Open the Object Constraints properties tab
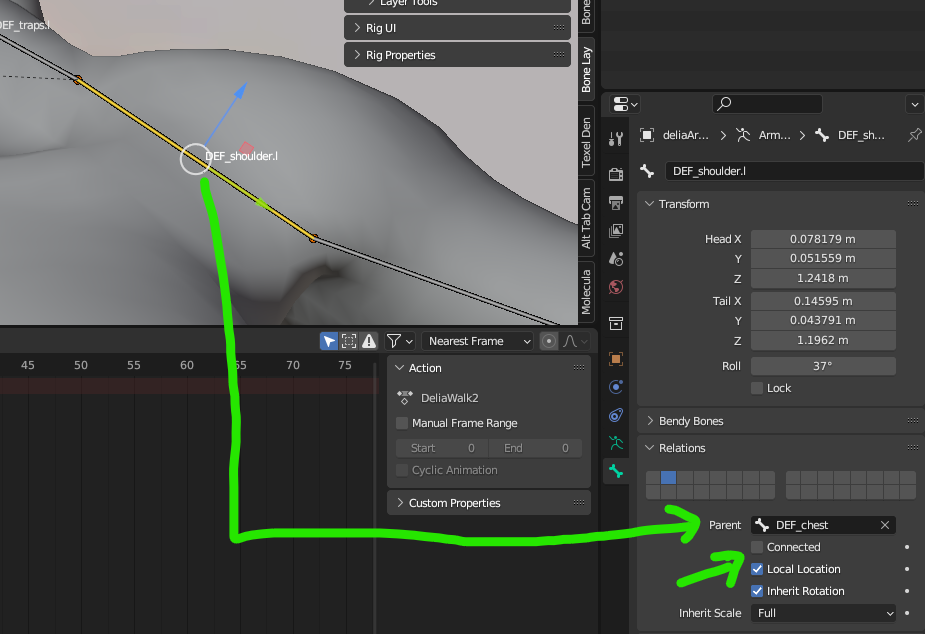Screen dimensions: 925x634 point(616,415)
